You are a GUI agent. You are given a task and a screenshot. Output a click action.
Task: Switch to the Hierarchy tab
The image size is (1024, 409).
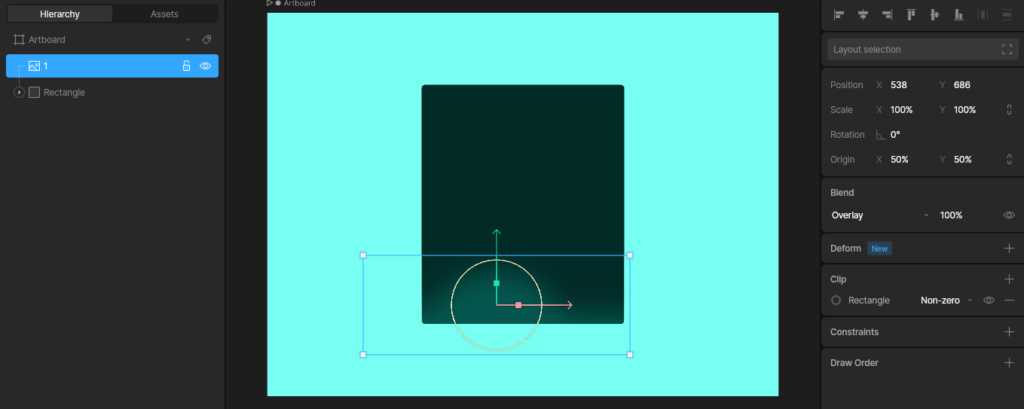click(x=59, y=14)
